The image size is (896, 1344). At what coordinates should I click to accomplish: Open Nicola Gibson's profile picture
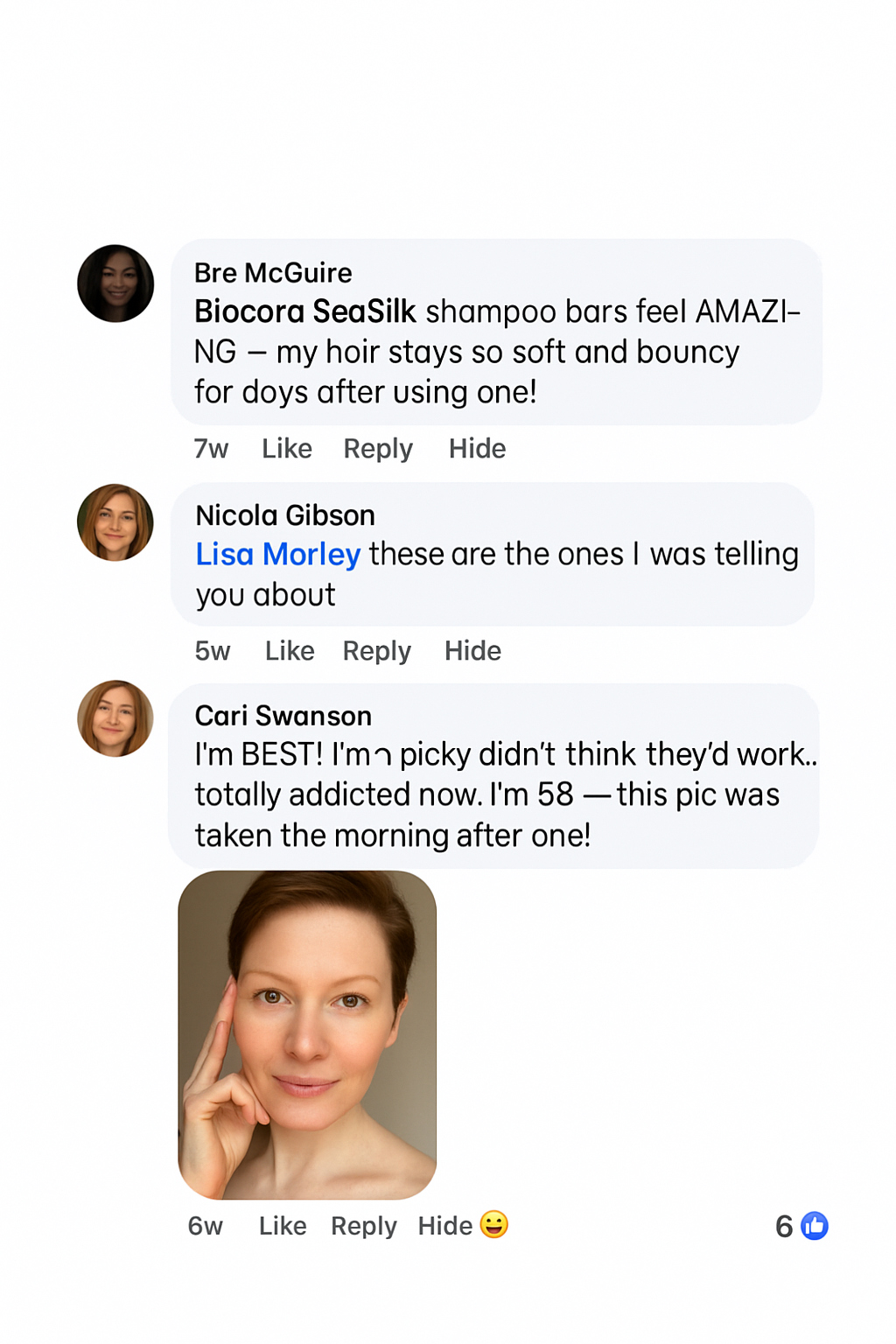(115, 522)
